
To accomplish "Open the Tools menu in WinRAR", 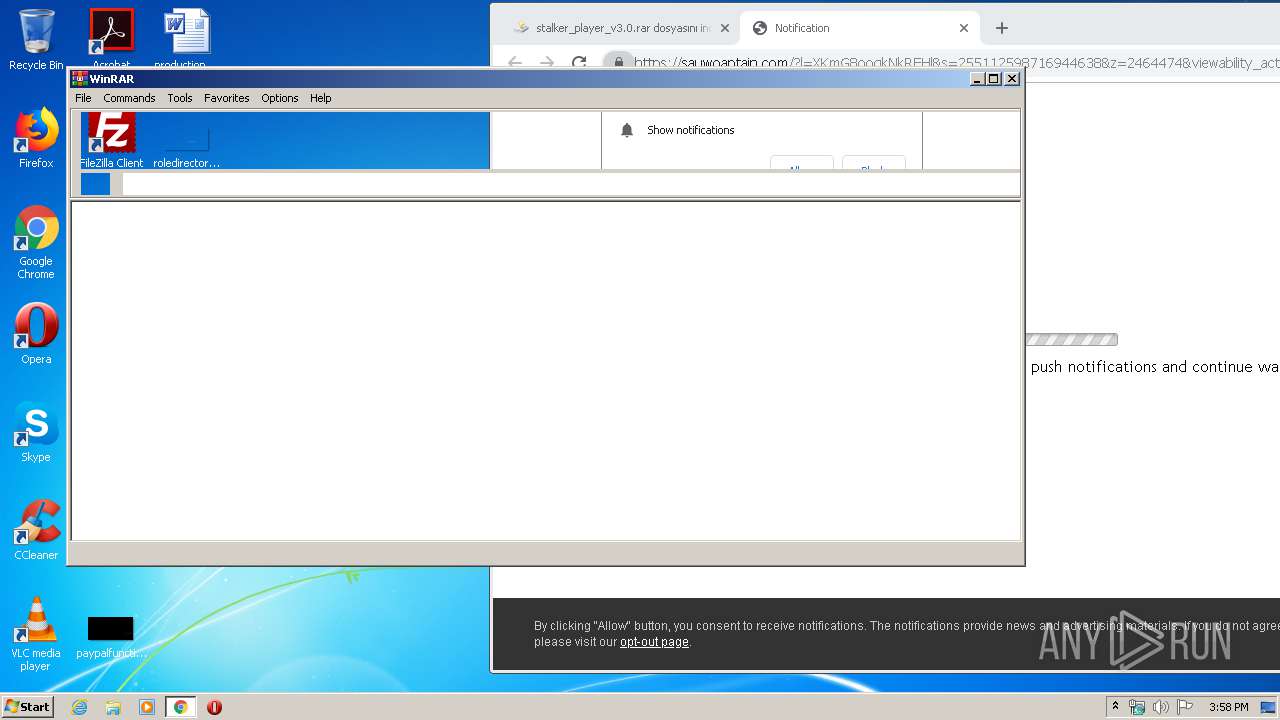I will coord(180,98).
